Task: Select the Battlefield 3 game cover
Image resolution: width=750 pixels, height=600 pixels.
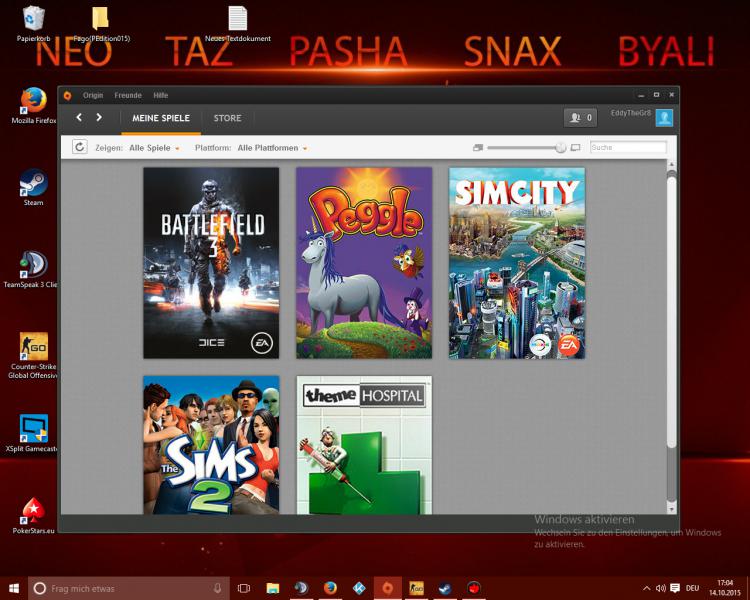Action: [x=211, y=262]
